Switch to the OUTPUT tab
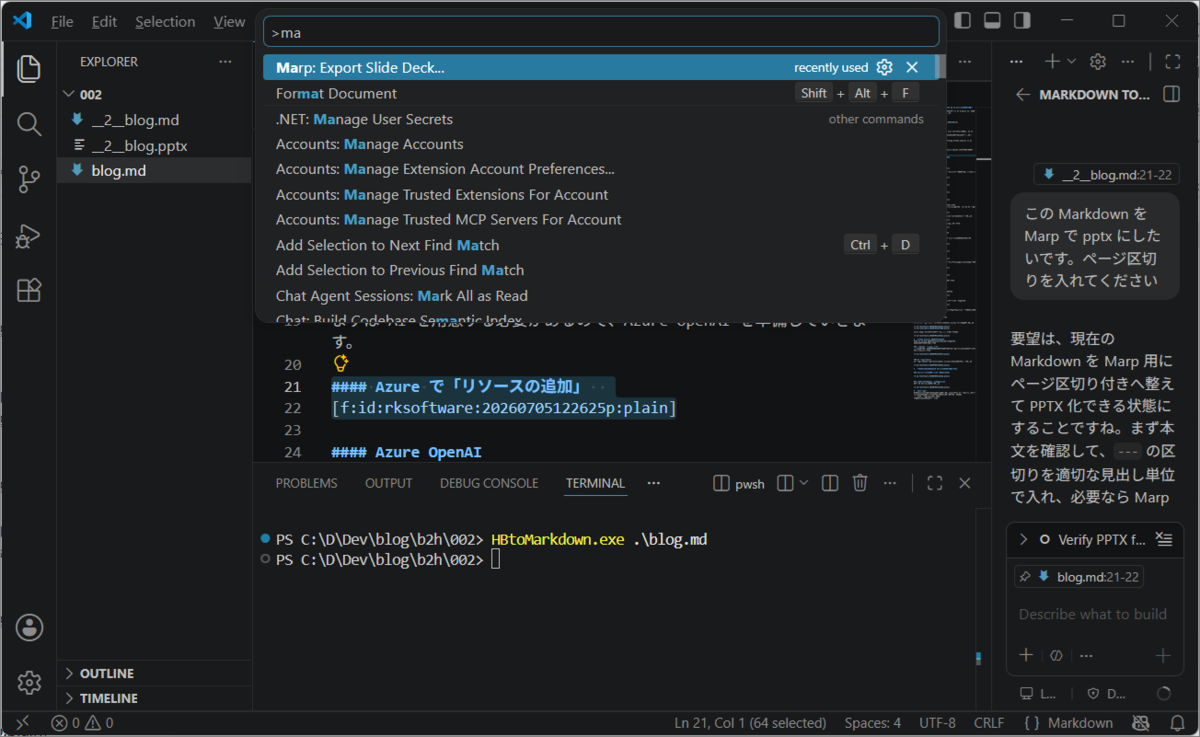The image size is (1200, 737). coord(388,483)
